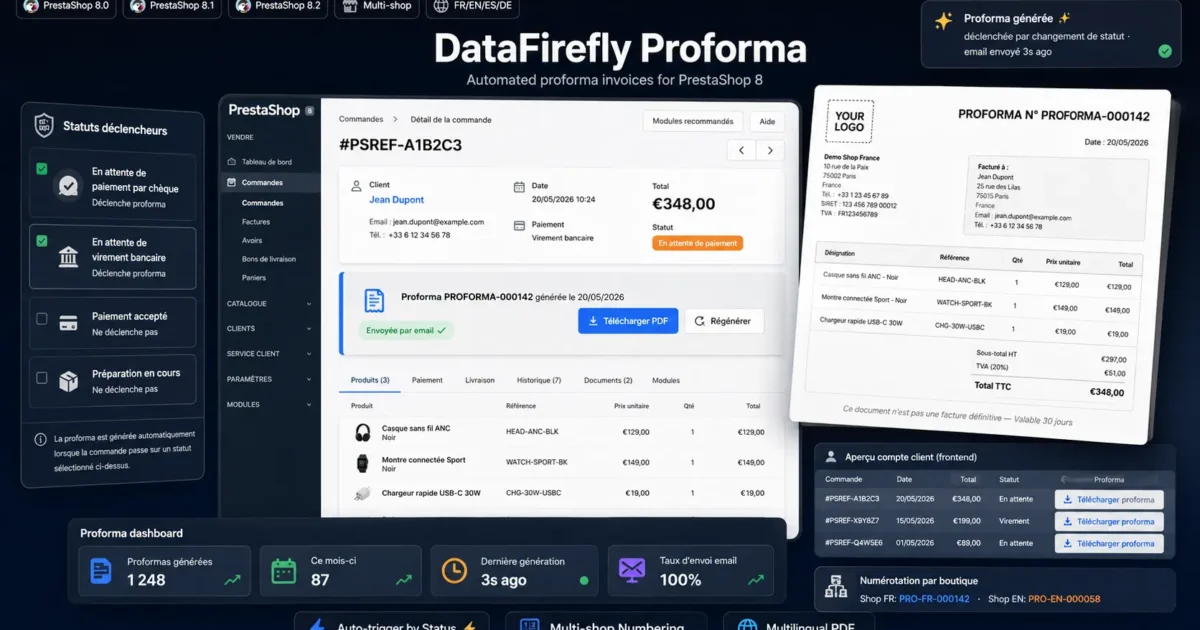Click the package box icon beside Préparation en cours
The image size is (1200, 630).
69,381
